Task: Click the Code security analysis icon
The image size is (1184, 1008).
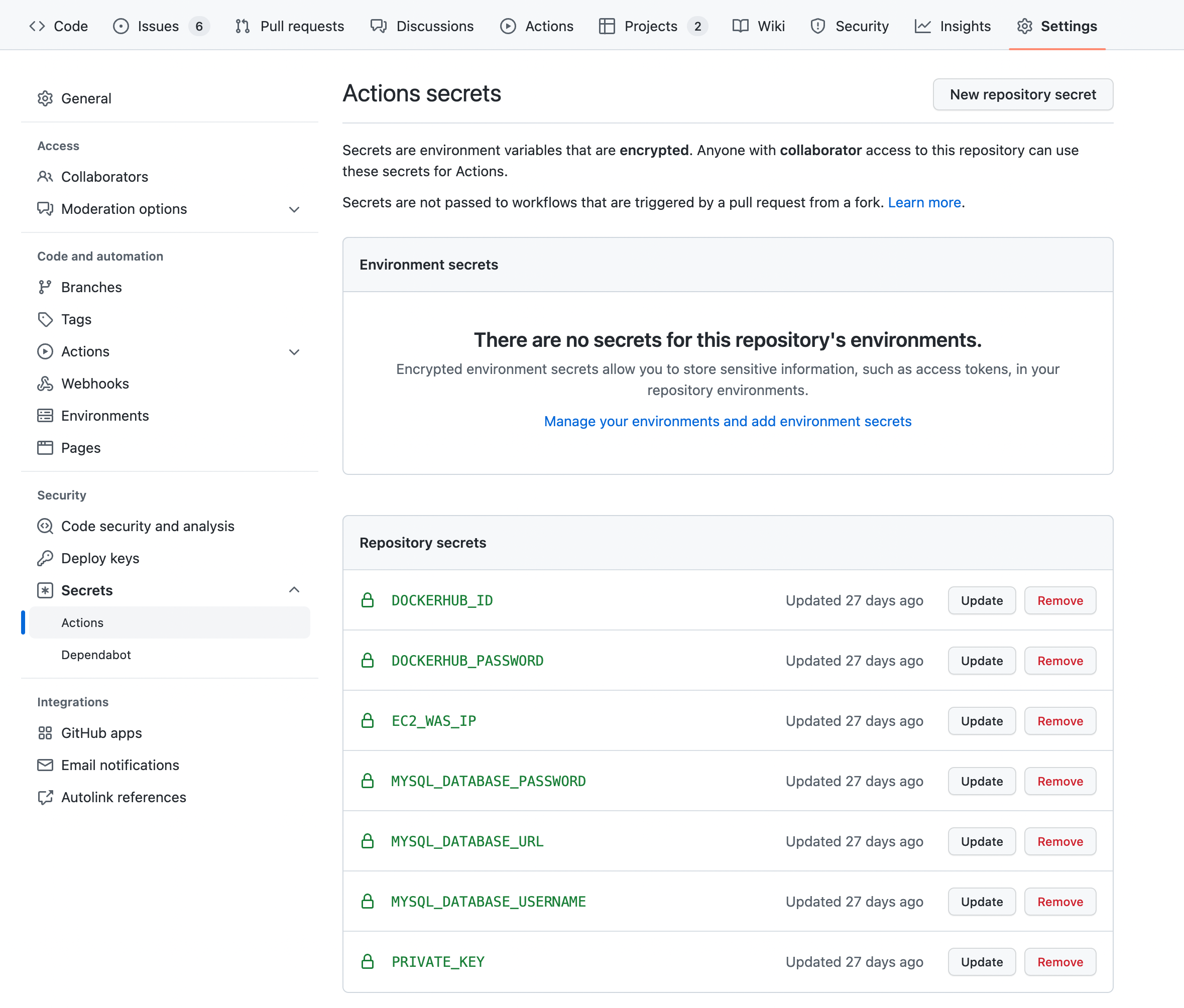Action: pyautogui.click(x=45, y=526)
